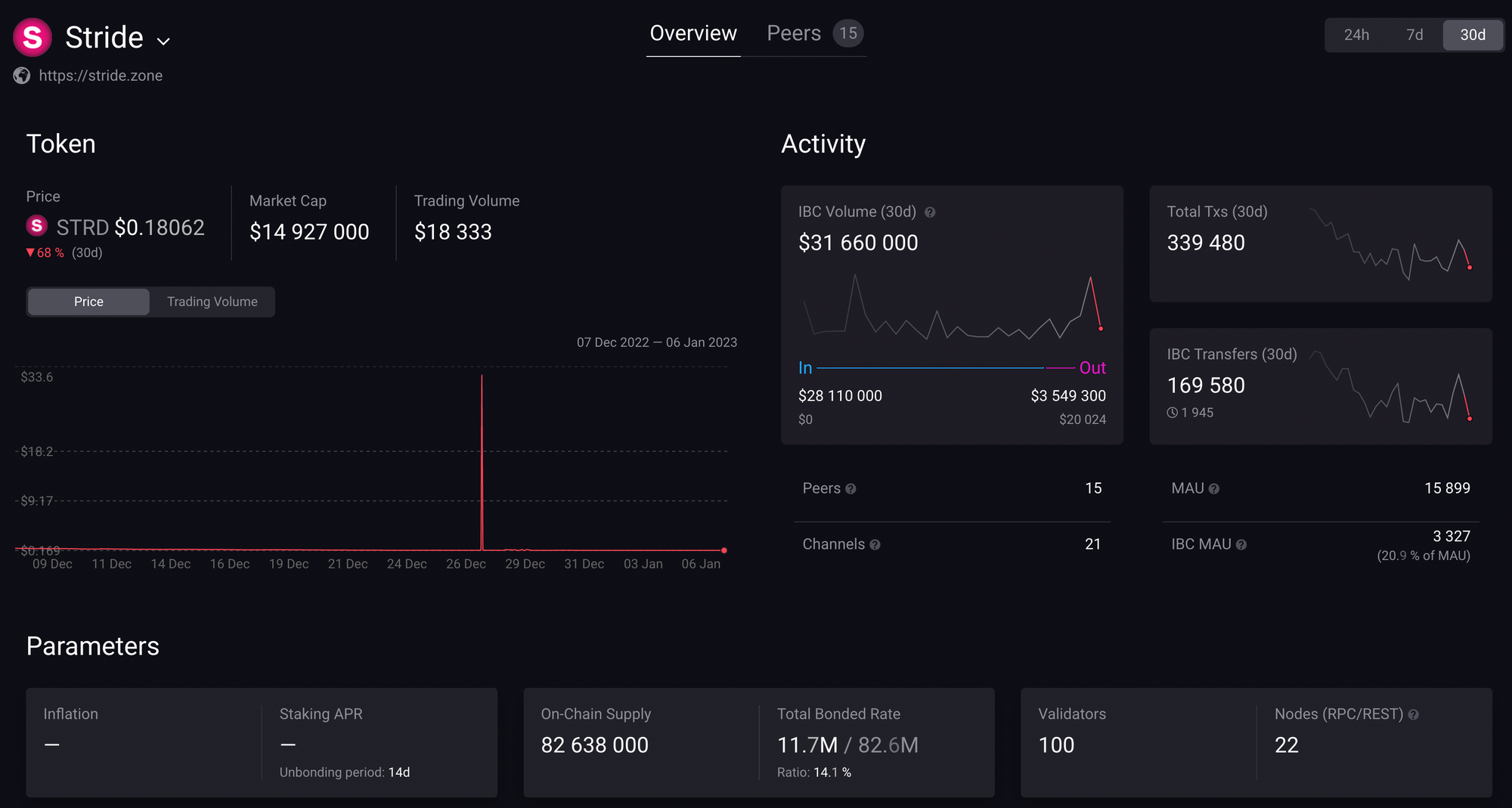Click the On-Chain Supply value 82 638 000
The image size is (1512, 808).
[594, 745]
